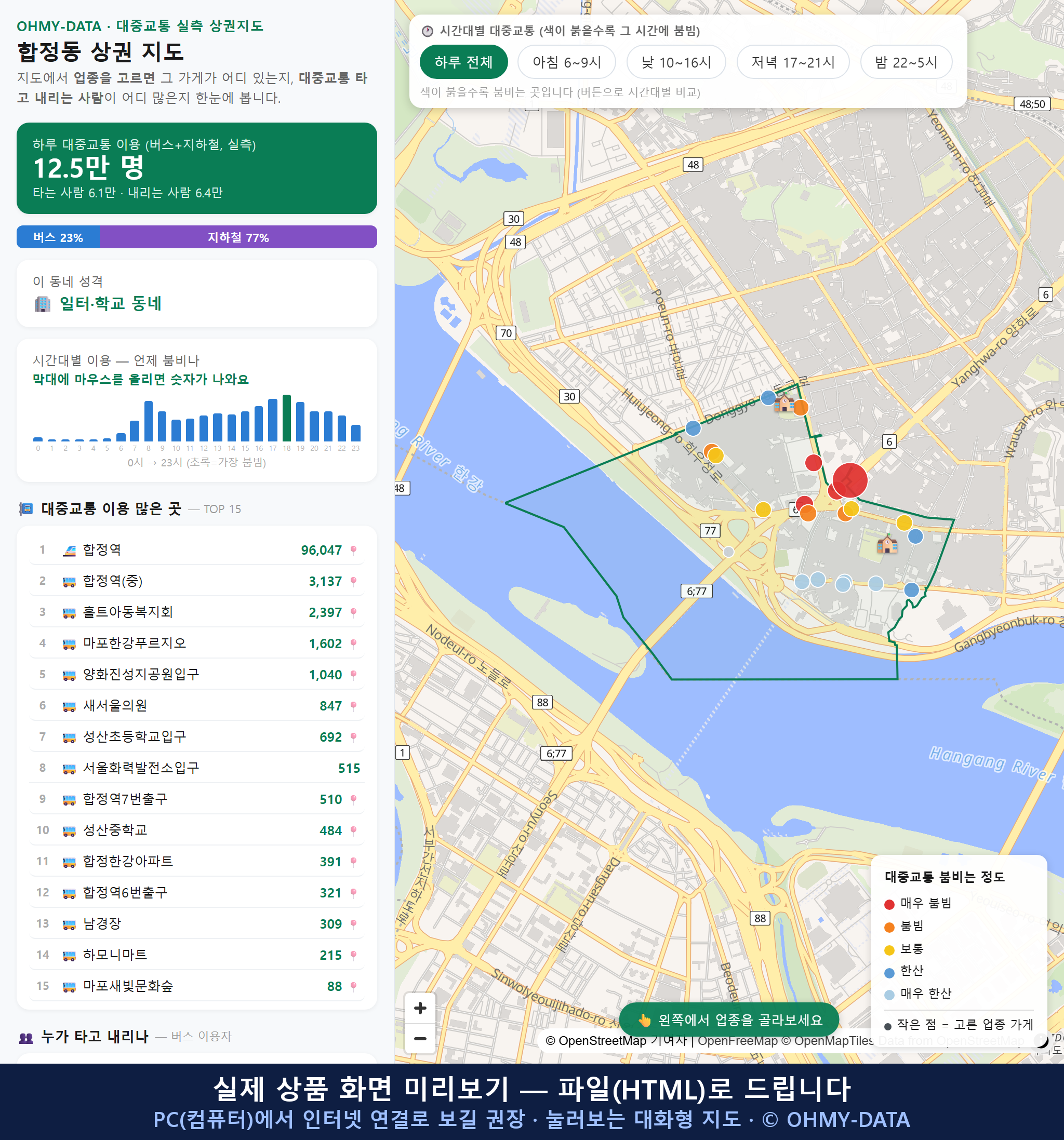Click the largest red circle marker on map
This screenshot has width=1064, height=1140.
click(849, 479)
